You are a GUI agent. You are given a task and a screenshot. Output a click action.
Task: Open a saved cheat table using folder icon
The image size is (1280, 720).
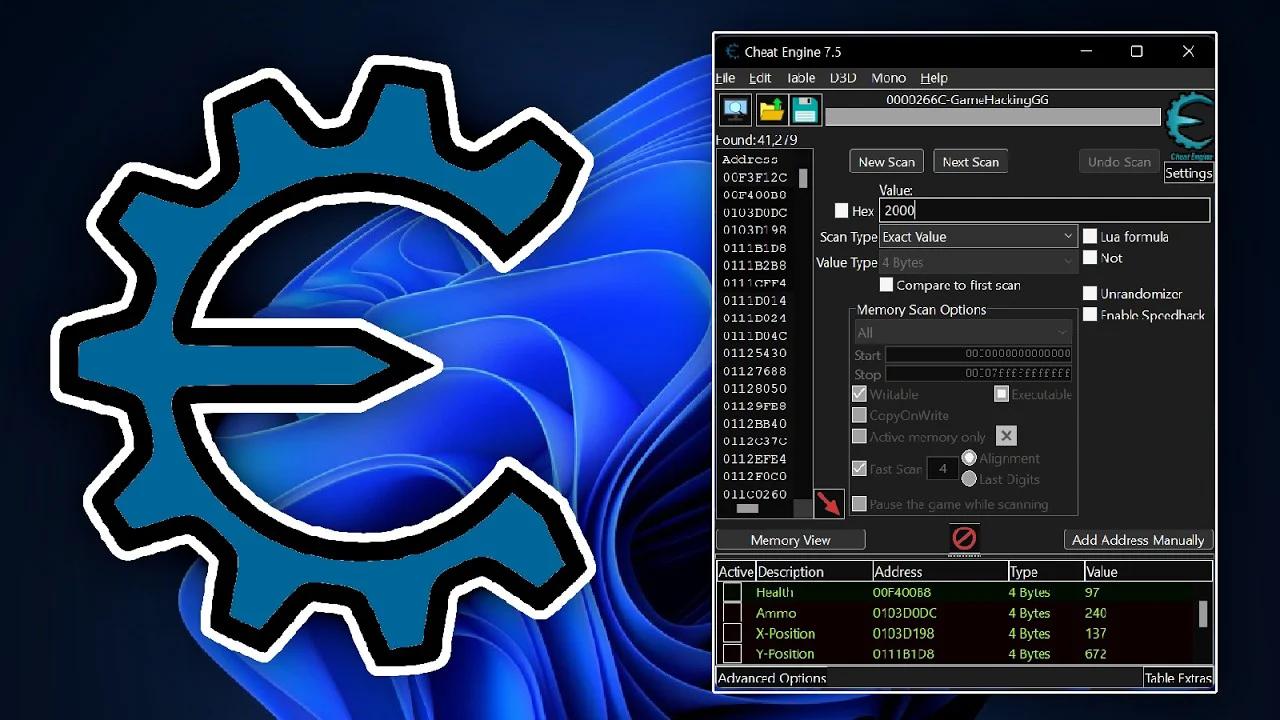770,110
